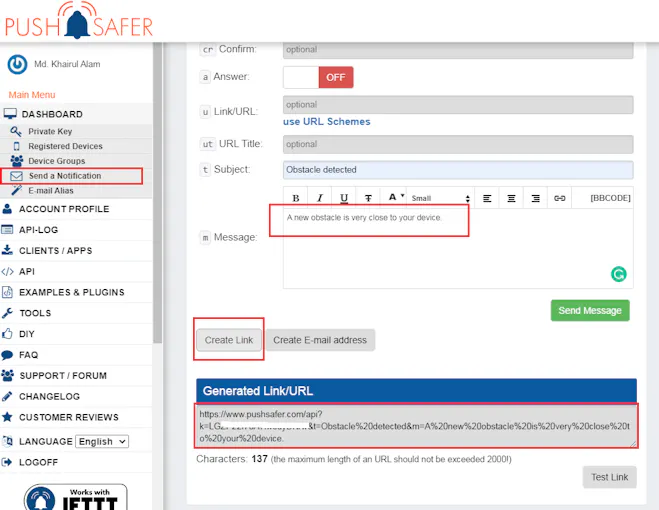Open the font color dropdown
The height and width of the screenshot is (510, 659).
pos(395,197)
